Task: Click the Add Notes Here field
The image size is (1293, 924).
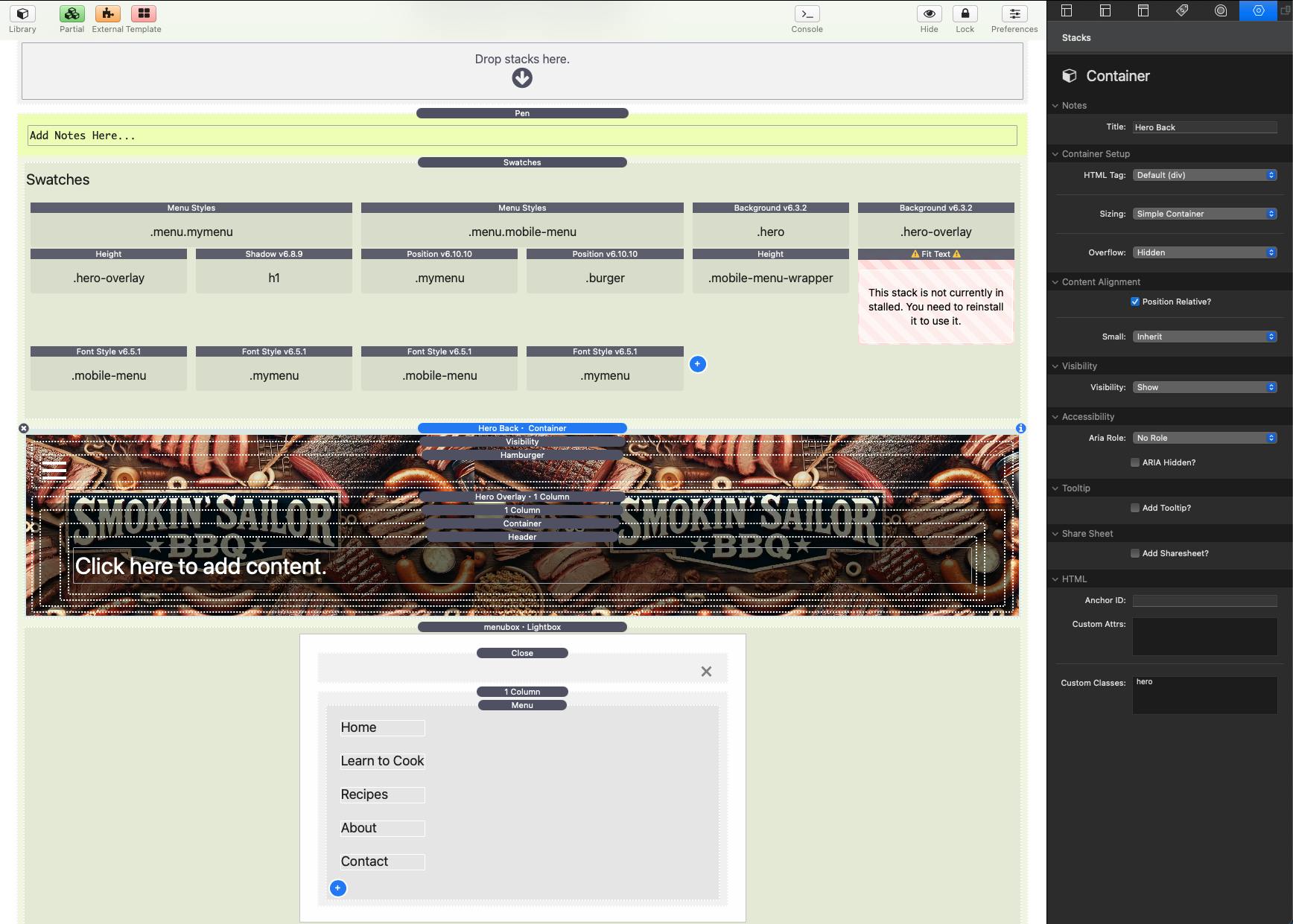Action: (522, 136)
